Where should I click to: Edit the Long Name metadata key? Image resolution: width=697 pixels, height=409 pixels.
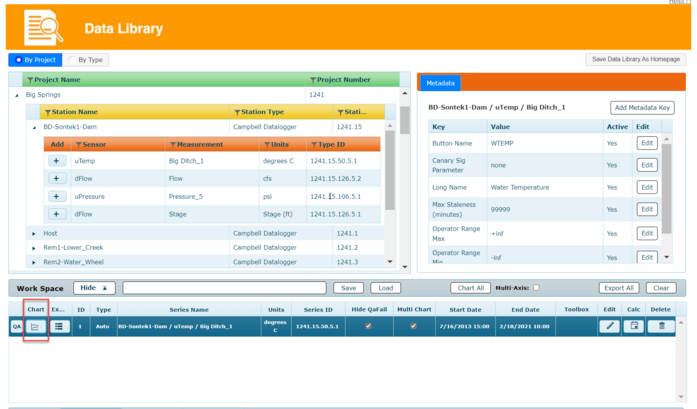pyautogui.click(x=647, y=187)
